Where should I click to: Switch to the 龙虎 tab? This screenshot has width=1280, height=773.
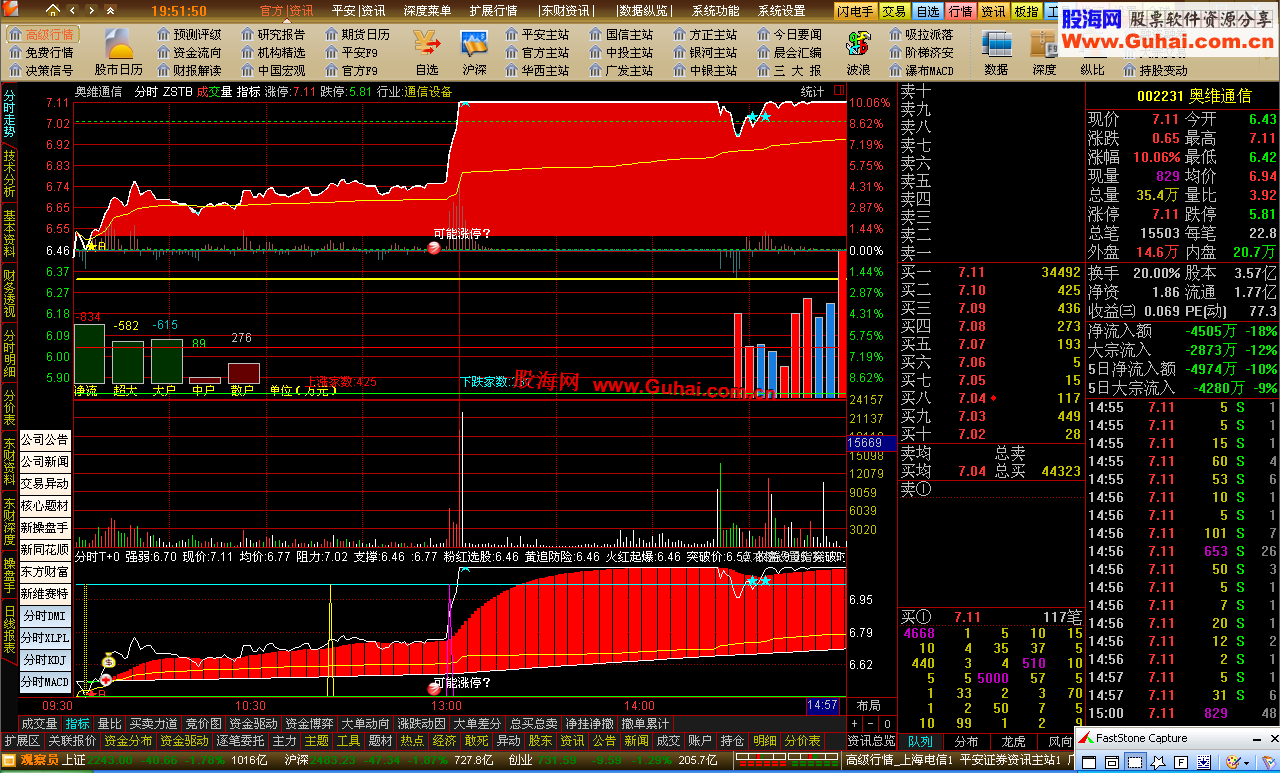click(x=1013, y=741)
